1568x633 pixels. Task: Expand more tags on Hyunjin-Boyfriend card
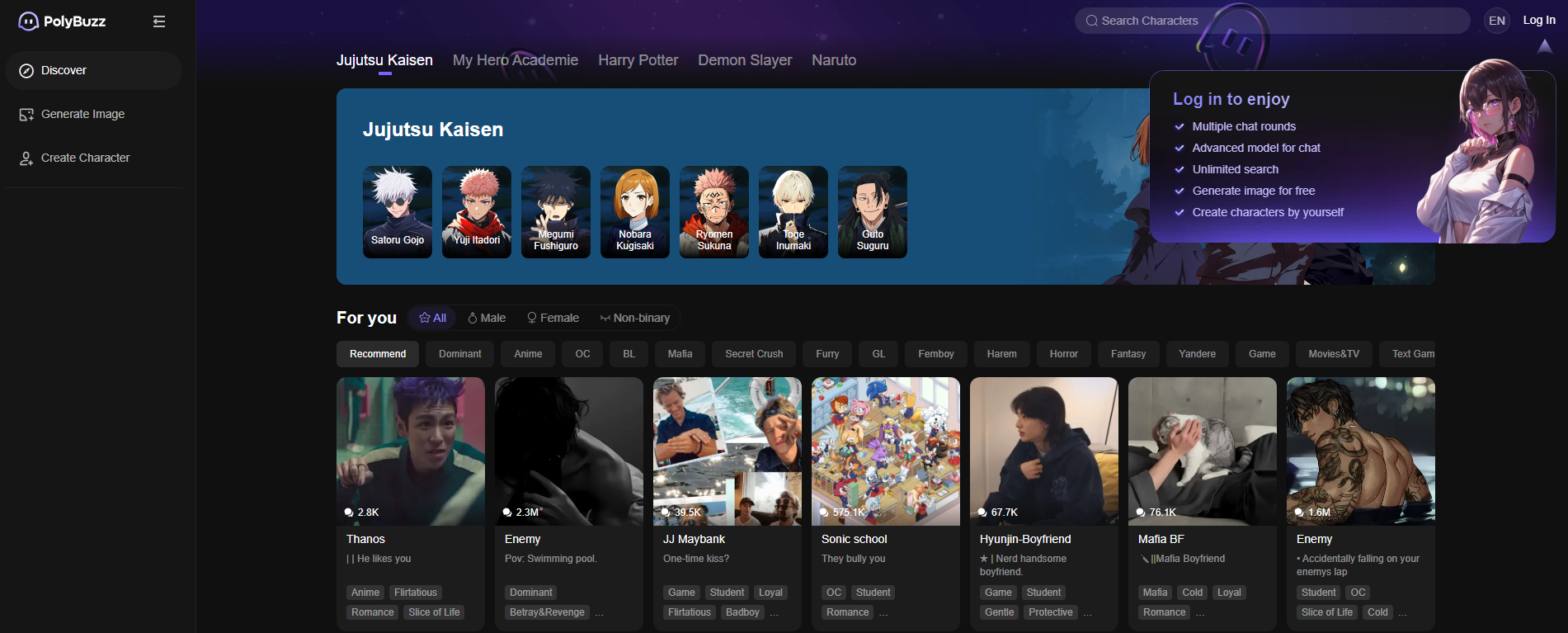[1088, 613]
